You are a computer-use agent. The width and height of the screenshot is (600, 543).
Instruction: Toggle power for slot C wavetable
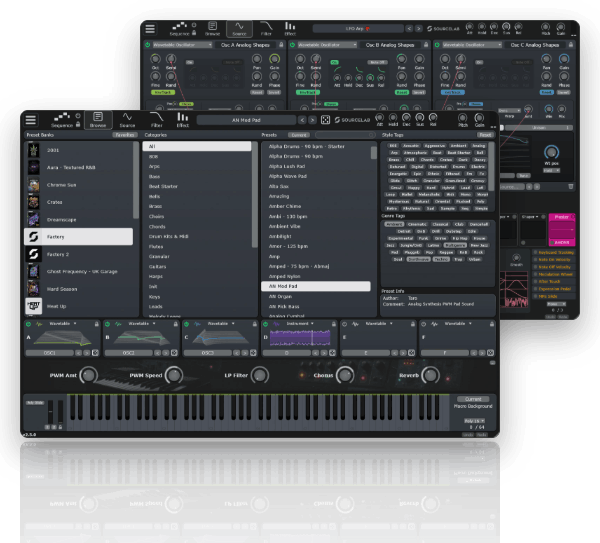coord(187,324)
